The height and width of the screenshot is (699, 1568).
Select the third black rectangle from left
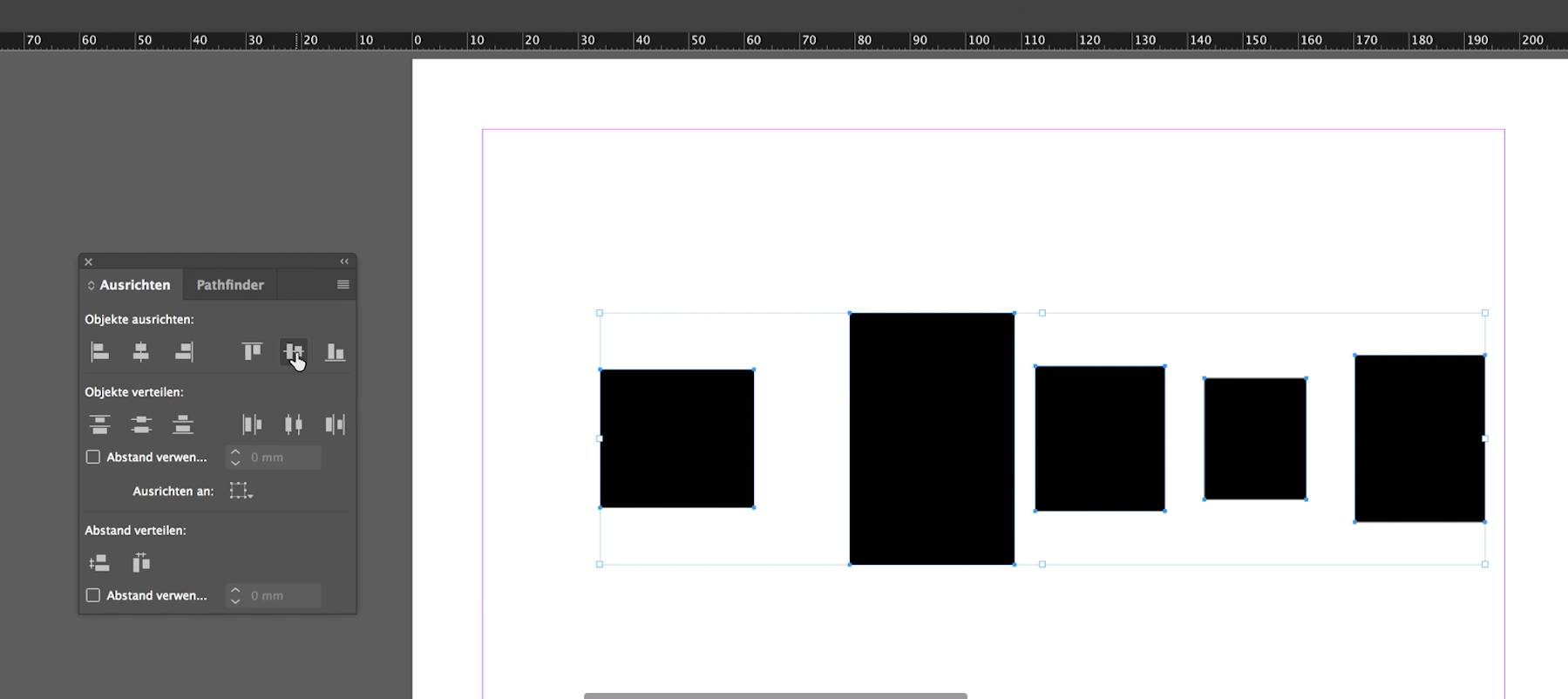(x=1100, y=438)
